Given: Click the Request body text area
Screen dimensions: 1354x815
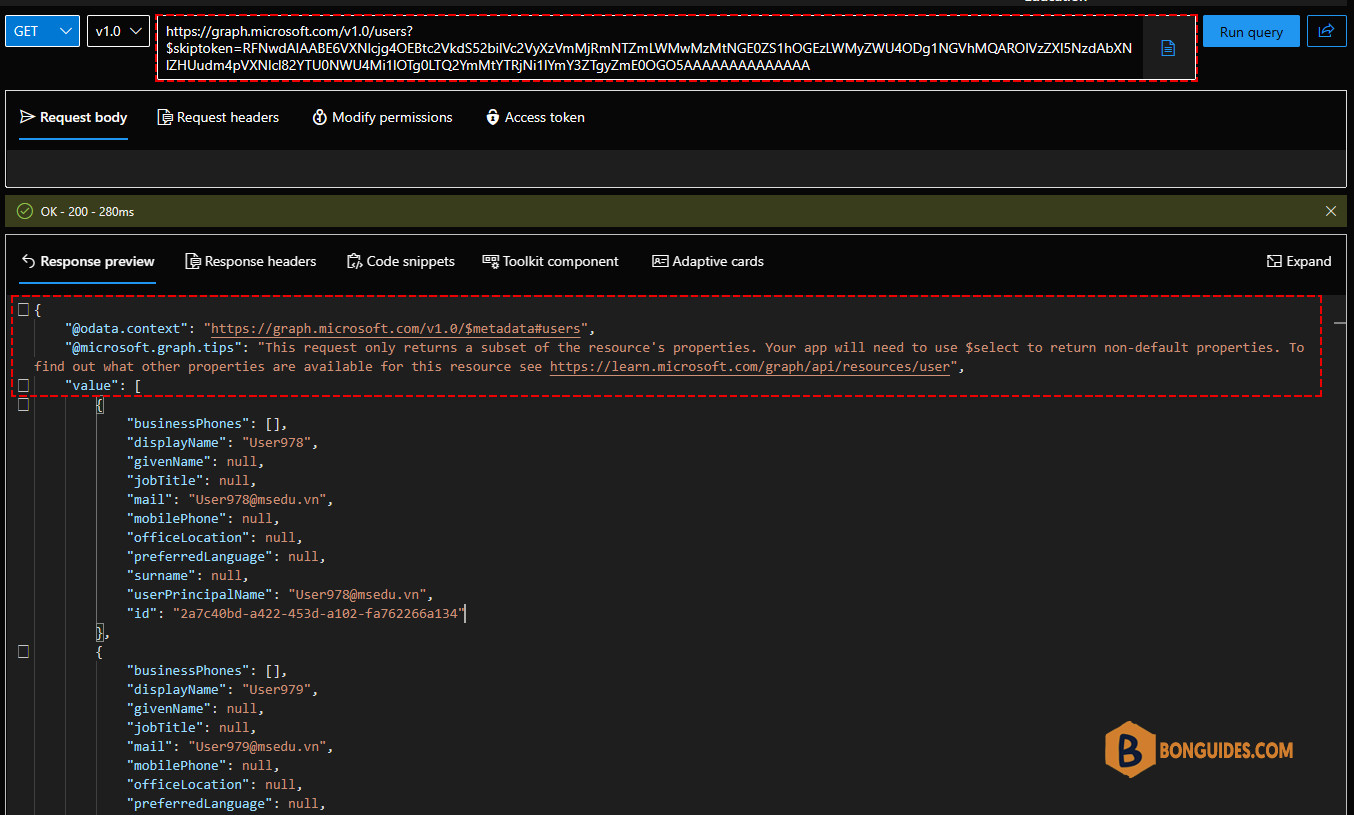Looking at the screenshot, I should coord(677,168).
